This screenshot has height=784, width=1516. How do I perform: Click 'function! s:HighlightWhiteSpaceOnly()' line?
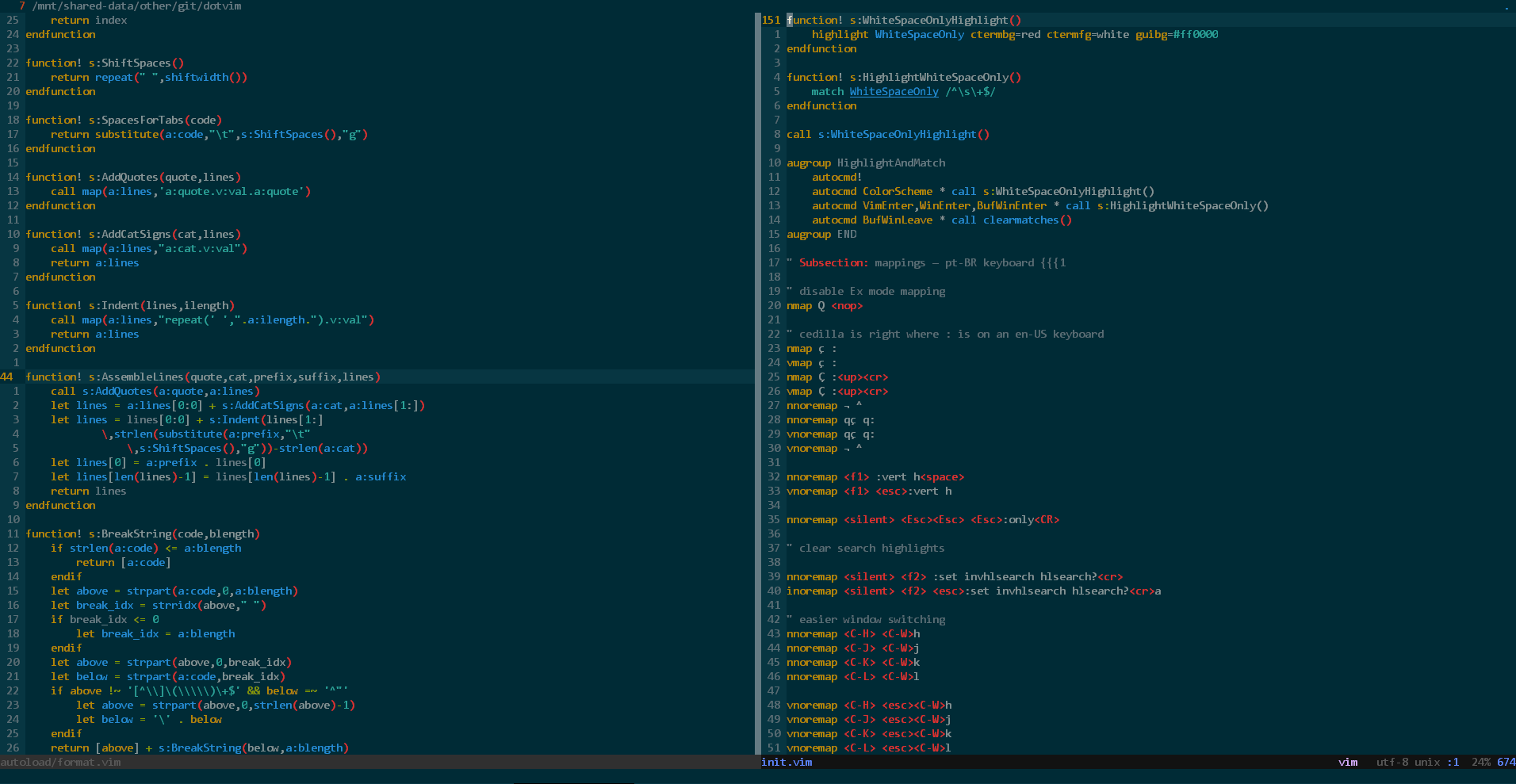904,77
